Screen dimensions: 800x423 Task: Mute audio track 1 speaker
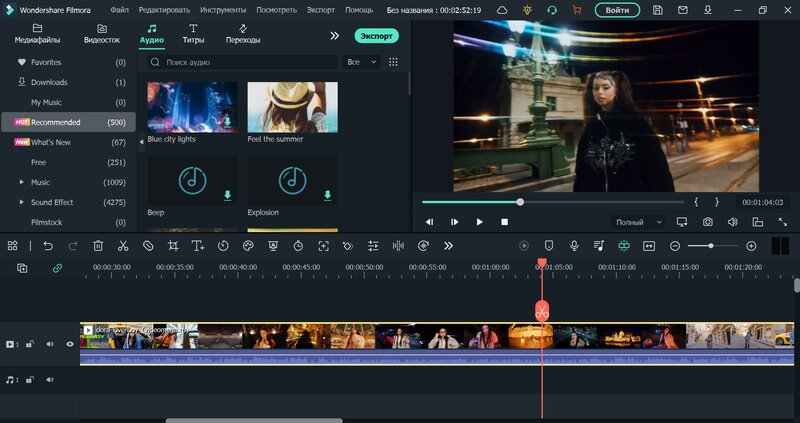(x=50, y=380)
